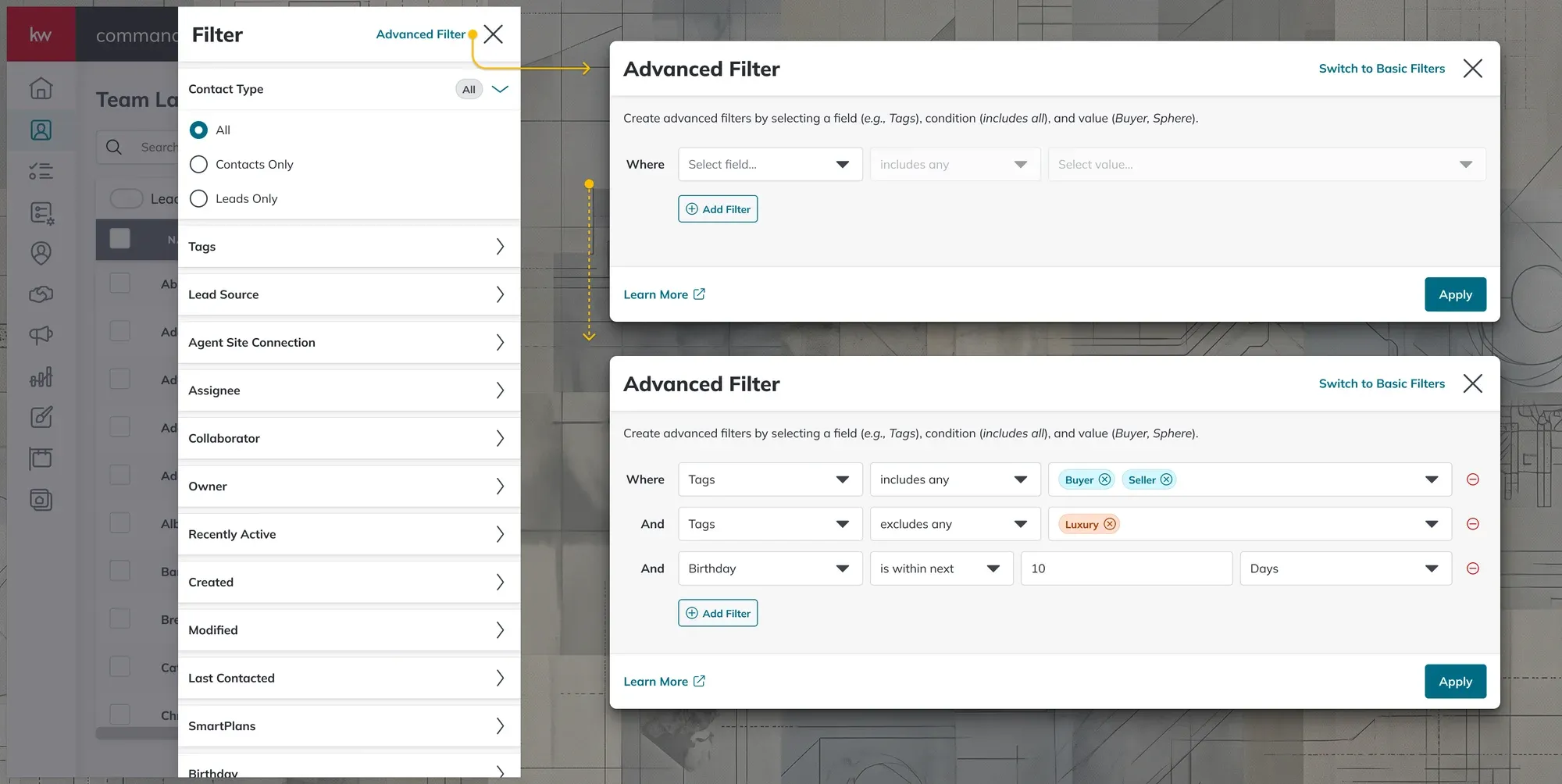Open Learn More in bottom dialog

click(664, 682)
